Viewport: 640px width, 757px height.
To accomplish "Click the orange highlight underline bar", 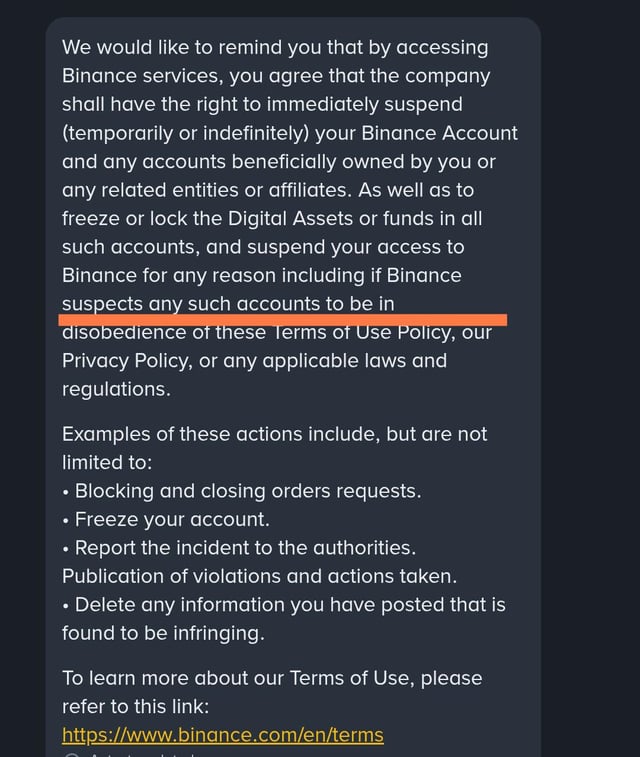I will pos(282,320).
